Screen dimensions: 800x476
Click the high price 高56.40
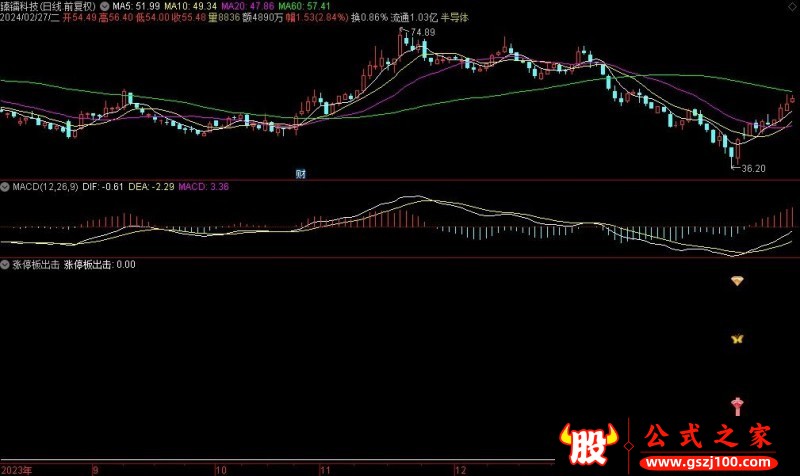[116, 17]
